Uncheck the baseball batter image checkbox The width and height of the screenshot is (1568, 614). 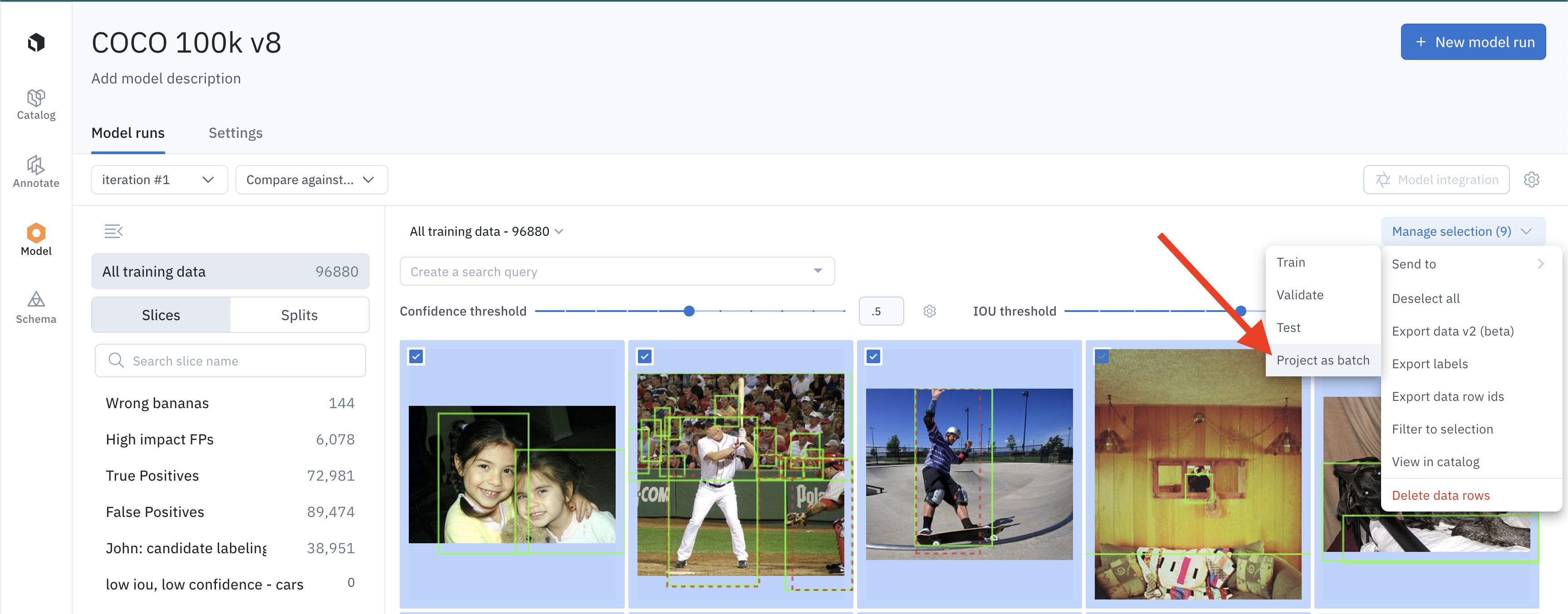point(645,356)
